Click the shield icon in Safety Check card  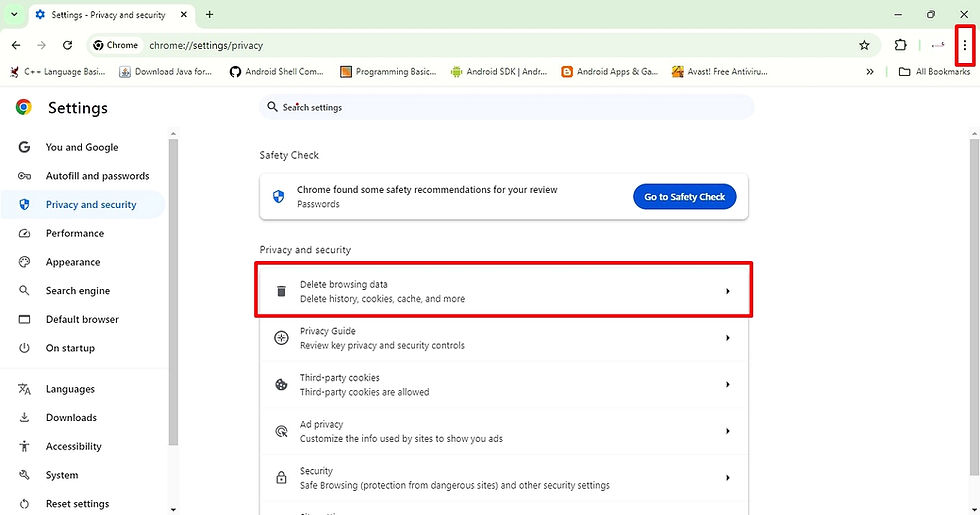pos(279,197)
